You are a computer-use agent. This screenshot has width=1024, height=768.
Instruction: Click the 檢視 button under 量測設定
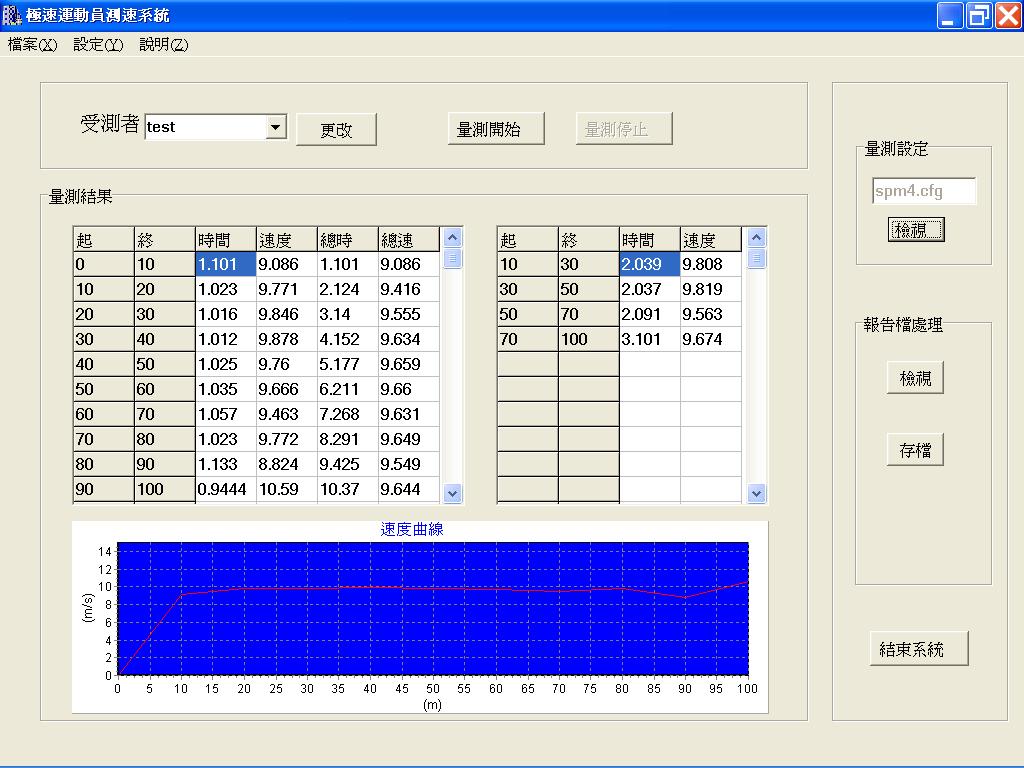click(916, 230)
